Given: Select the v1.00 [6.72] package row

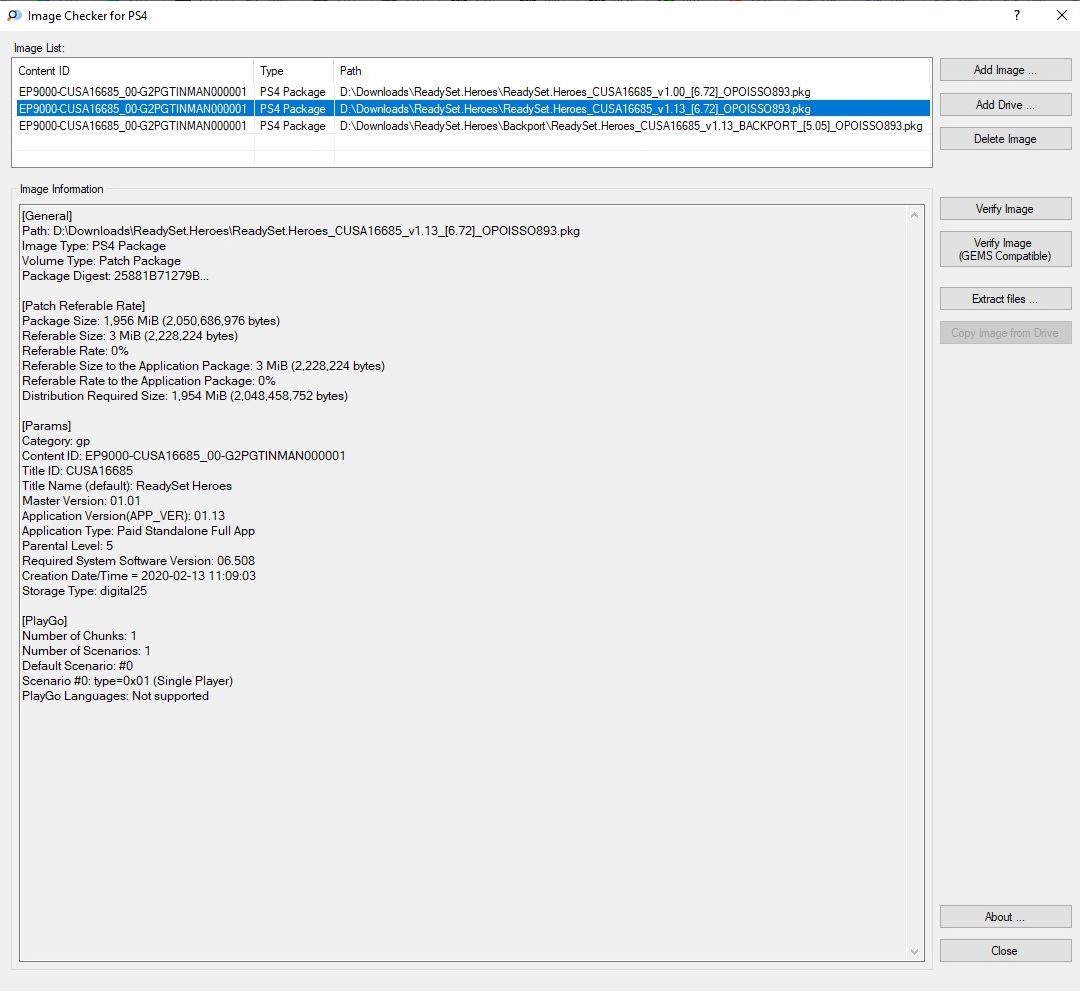Looking at the screenshot, I should coord(472,92).
